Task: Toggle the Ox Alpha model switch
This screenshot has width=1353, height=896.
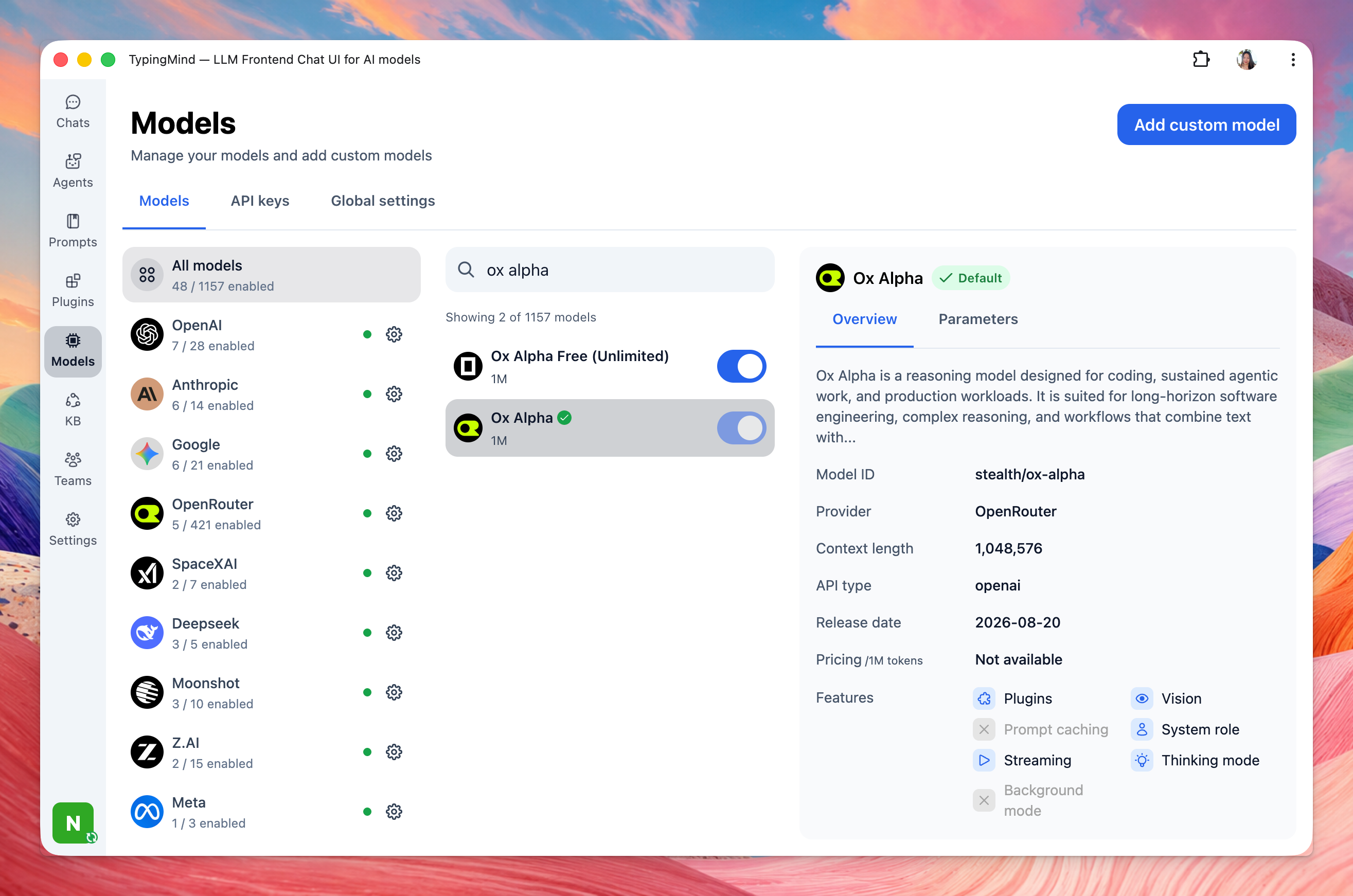Action: point(741,428)
